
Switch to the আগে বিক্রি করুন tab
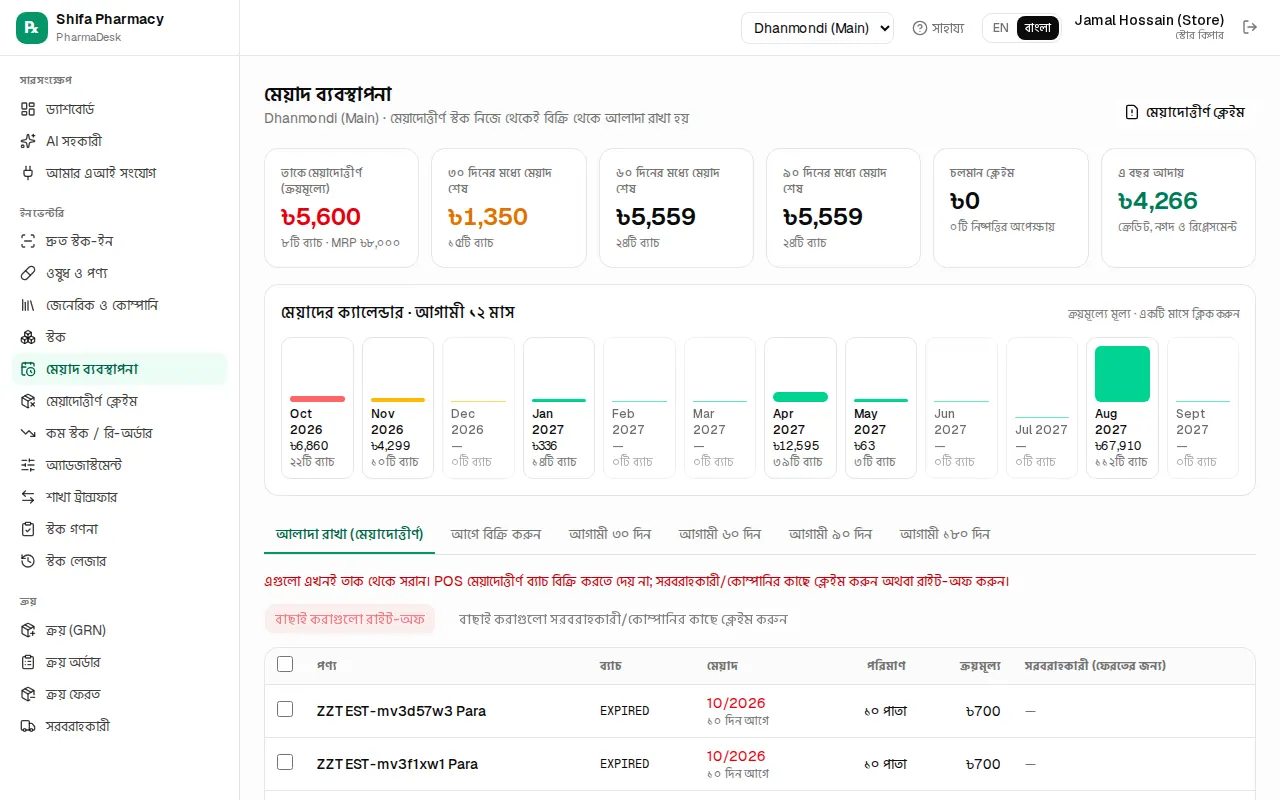496,534
